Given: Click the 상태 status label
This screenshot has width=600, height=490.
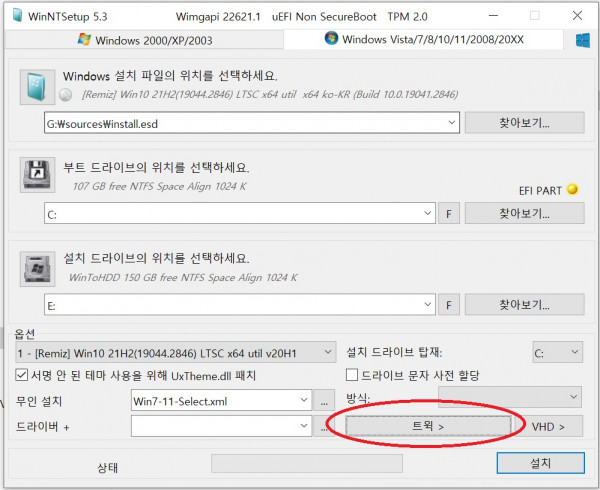Looking at the screenshot, I should (x=108, y=467).
